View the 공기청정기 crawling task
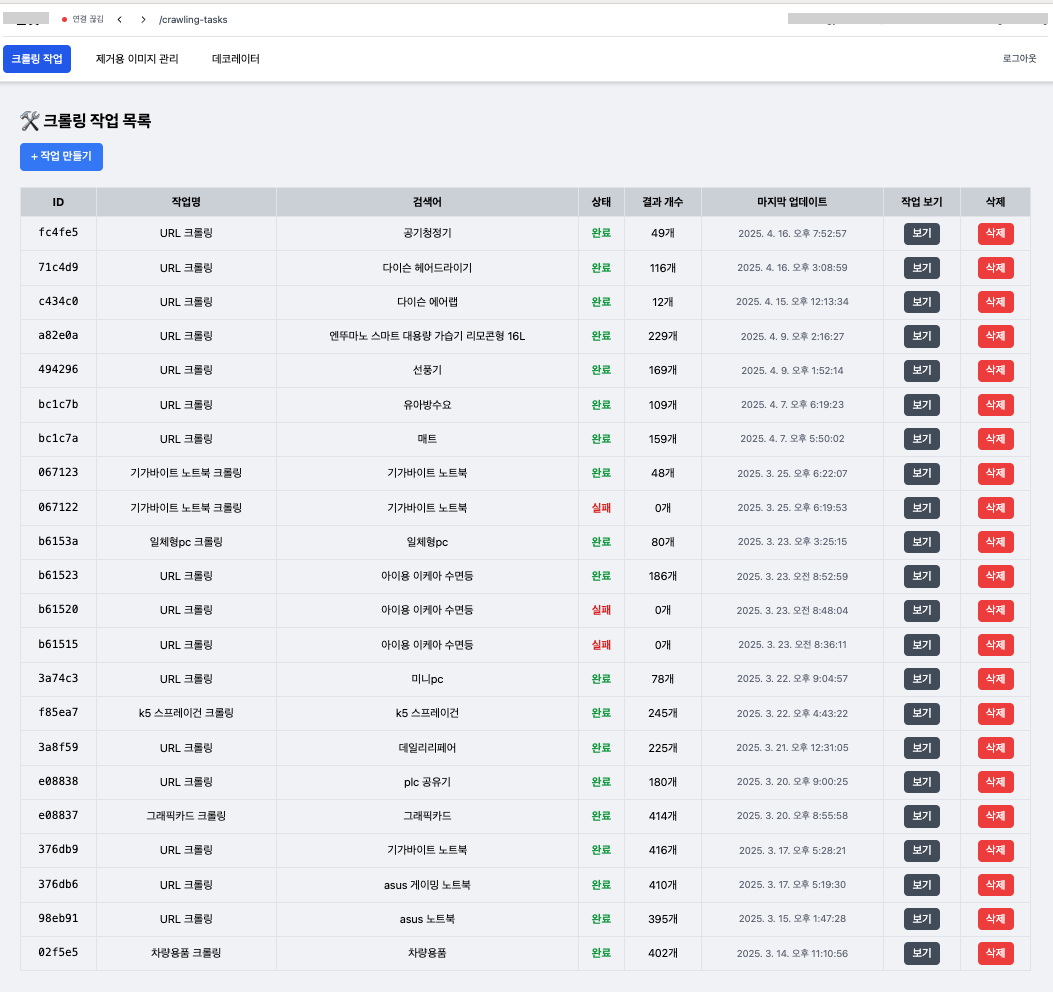The image size is (1053, 992). coord(921,234)
